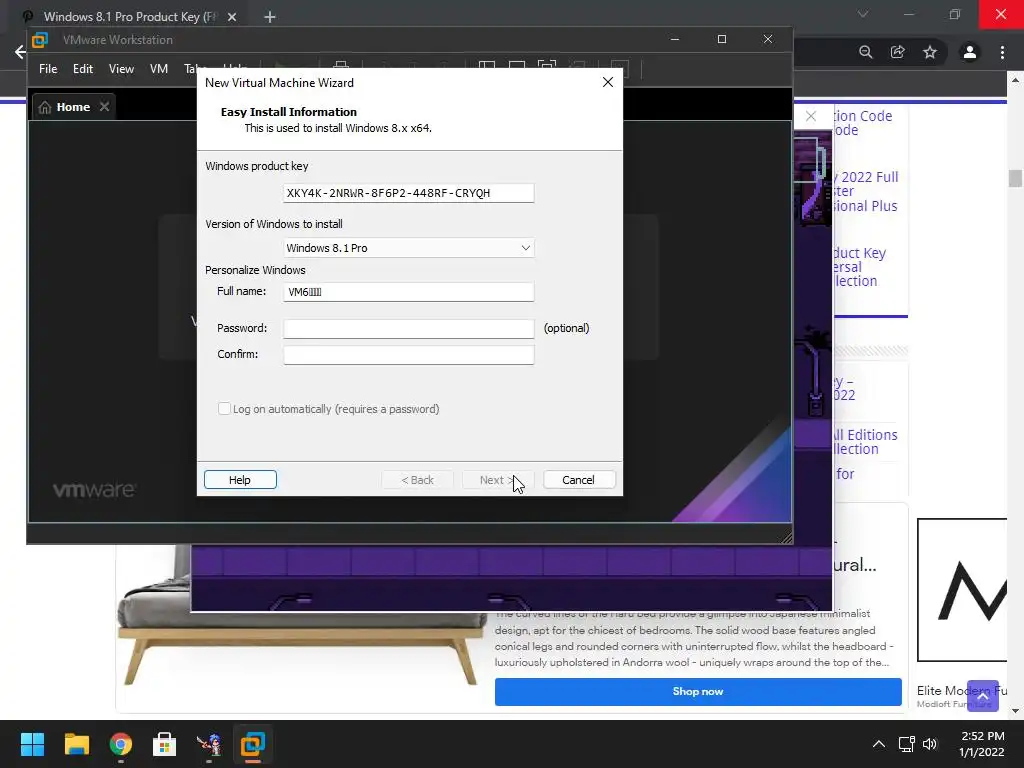Click the Next button in the wizard

tap(498, 480)
